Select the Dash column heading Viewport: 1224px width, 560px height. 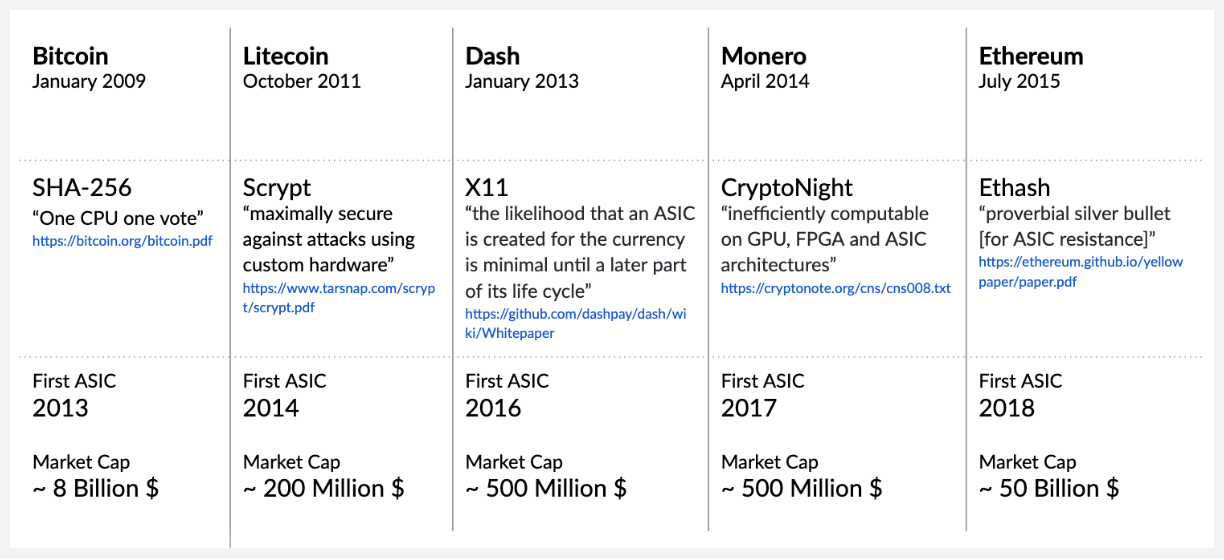pyautogui.click(x=492, y=56)
